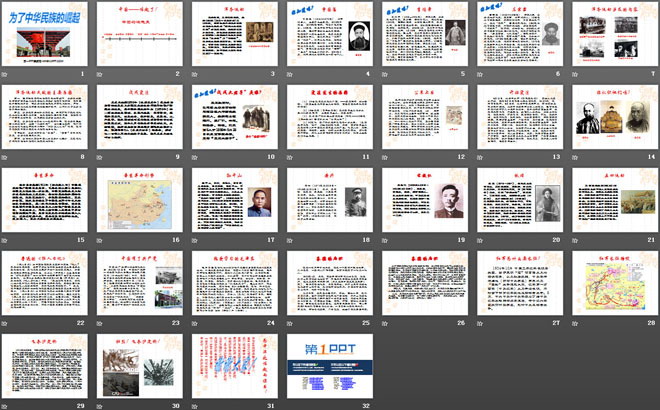Select the title slide 为了中华民族的崛起
Screen dimensions: 660x410
[x=45, y=34]
